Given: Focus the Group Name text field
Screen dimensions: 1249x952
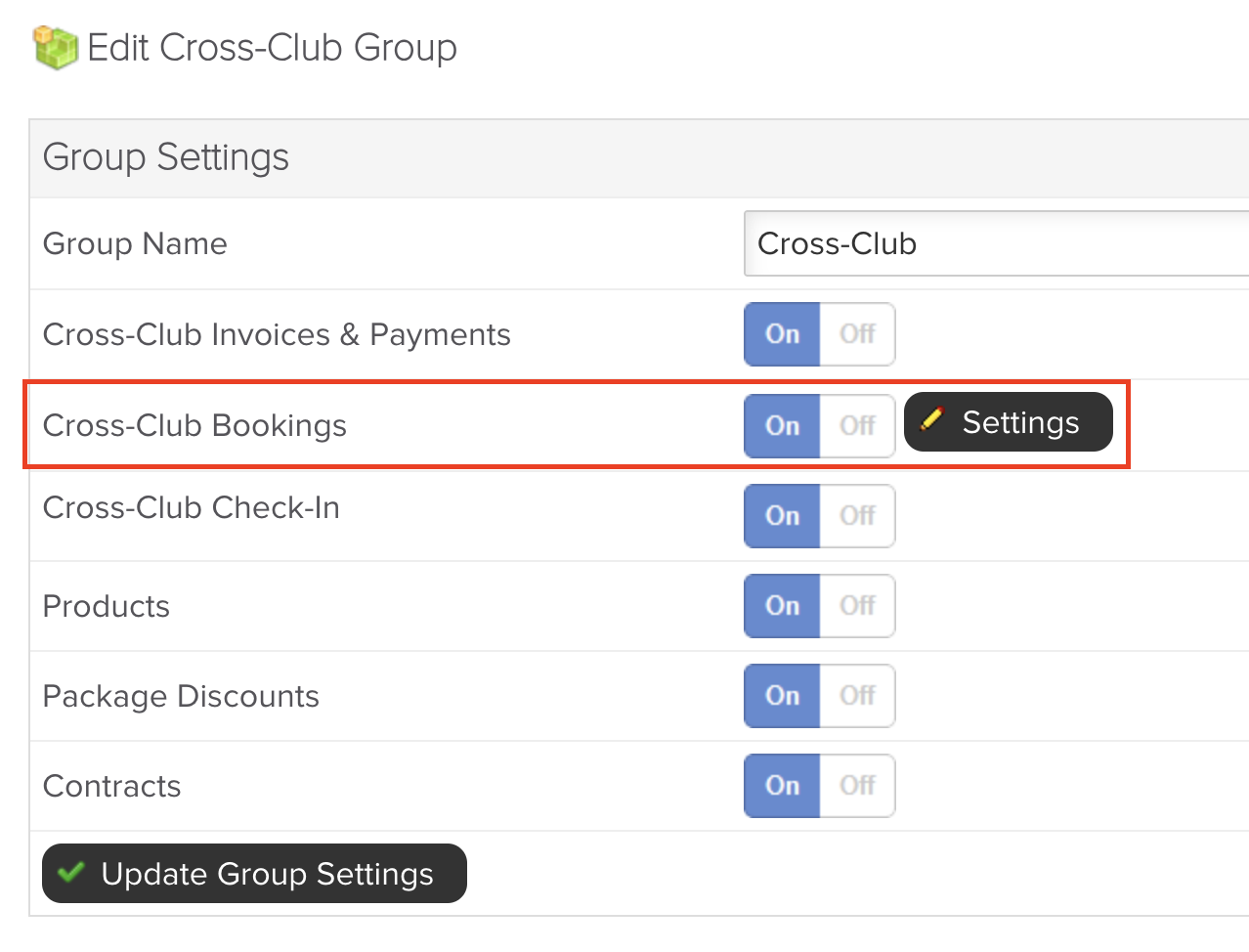Looking at the screenshot, I should tap(996, 243).
